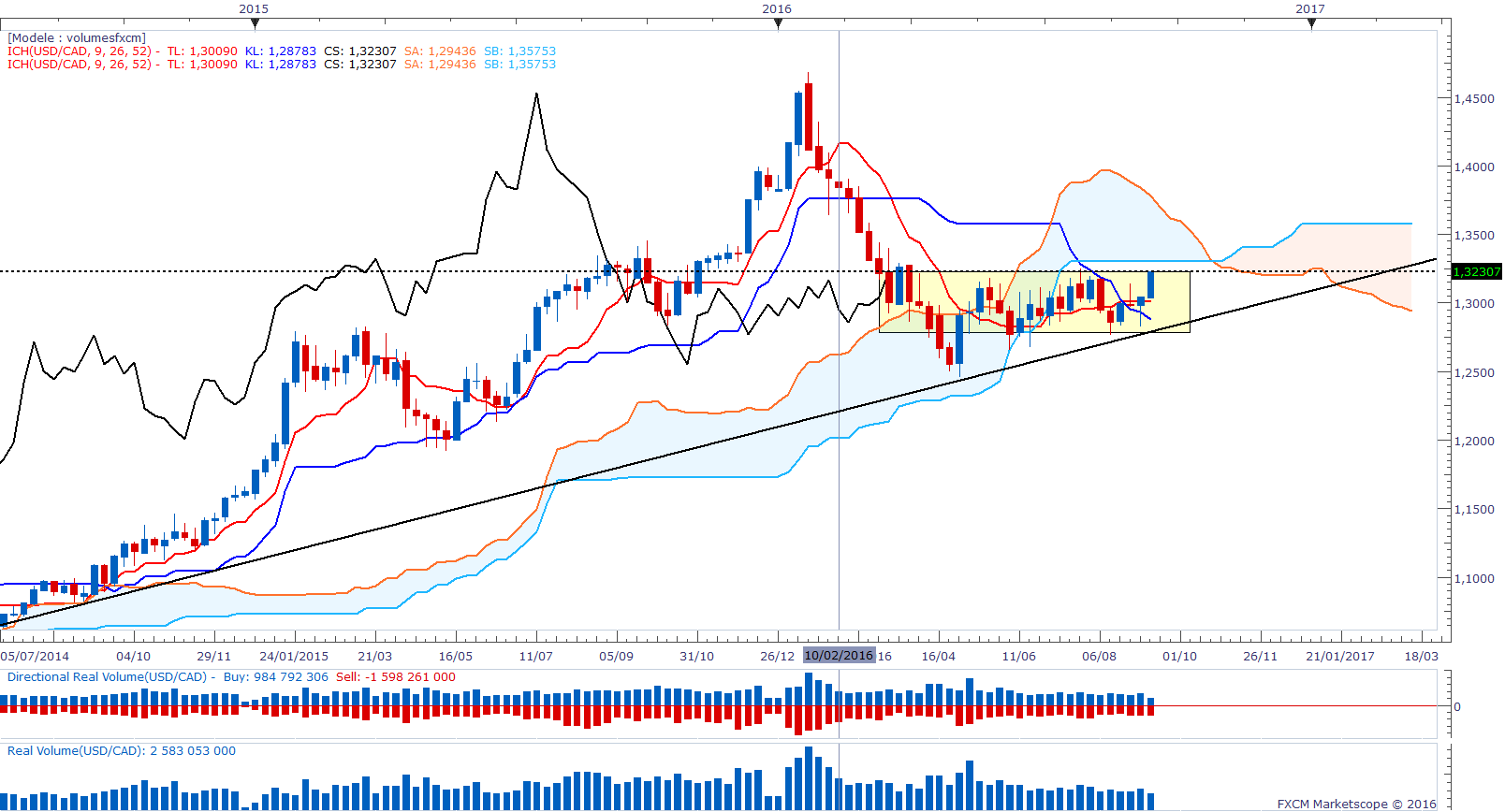Image resolution: width=1505 pixels, height=812 pixels.
Task: Click the "Sell: -1 598 261 000" value
Action: pos(396,677)
